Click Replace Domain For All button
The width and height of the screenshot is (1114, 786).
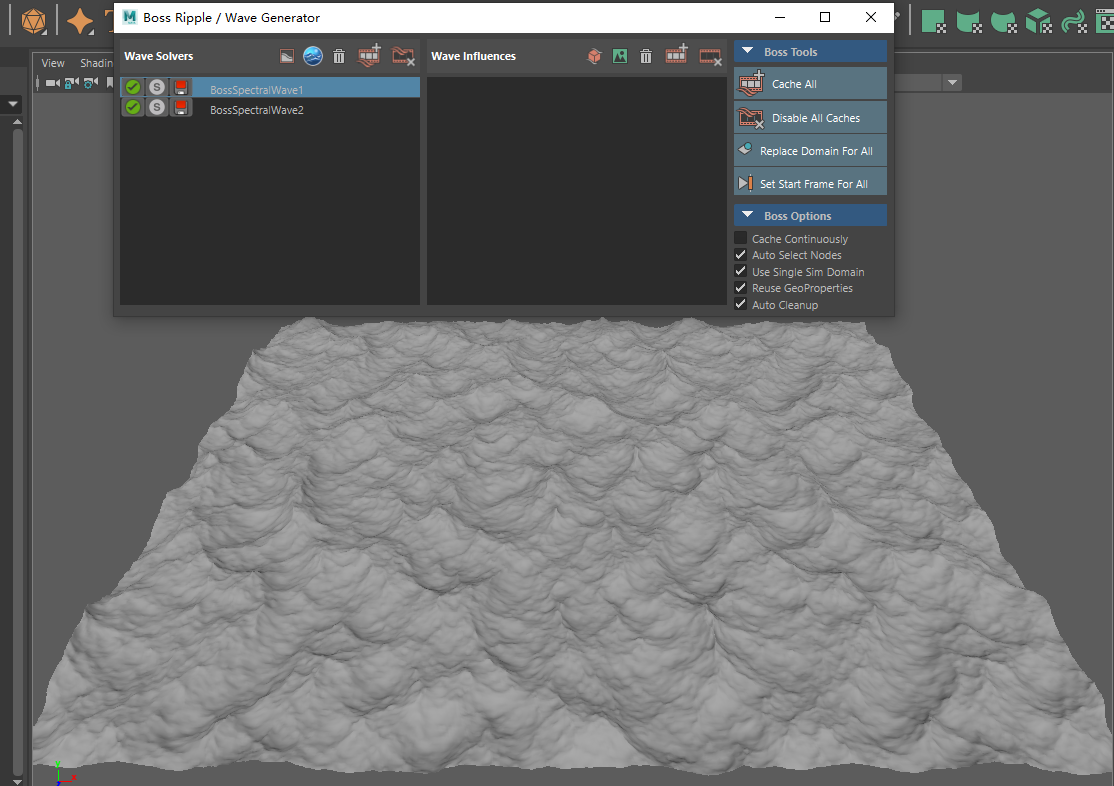point(810,151)
